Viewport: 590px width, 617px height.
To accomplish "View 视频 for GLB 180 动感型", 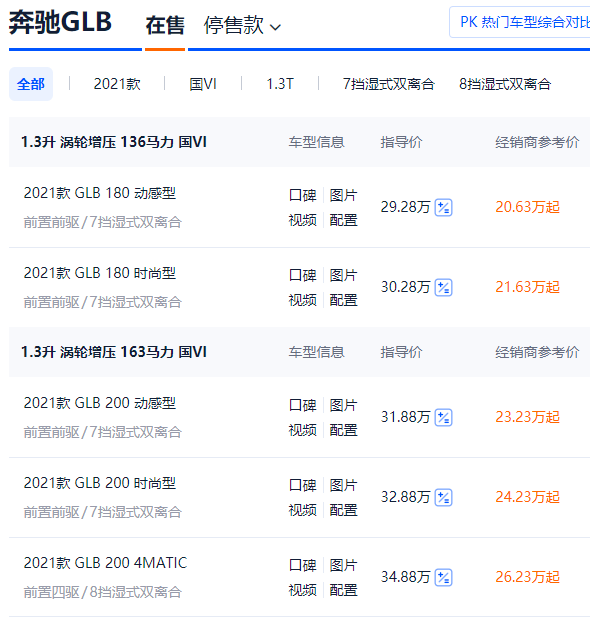I will [303, 220].
